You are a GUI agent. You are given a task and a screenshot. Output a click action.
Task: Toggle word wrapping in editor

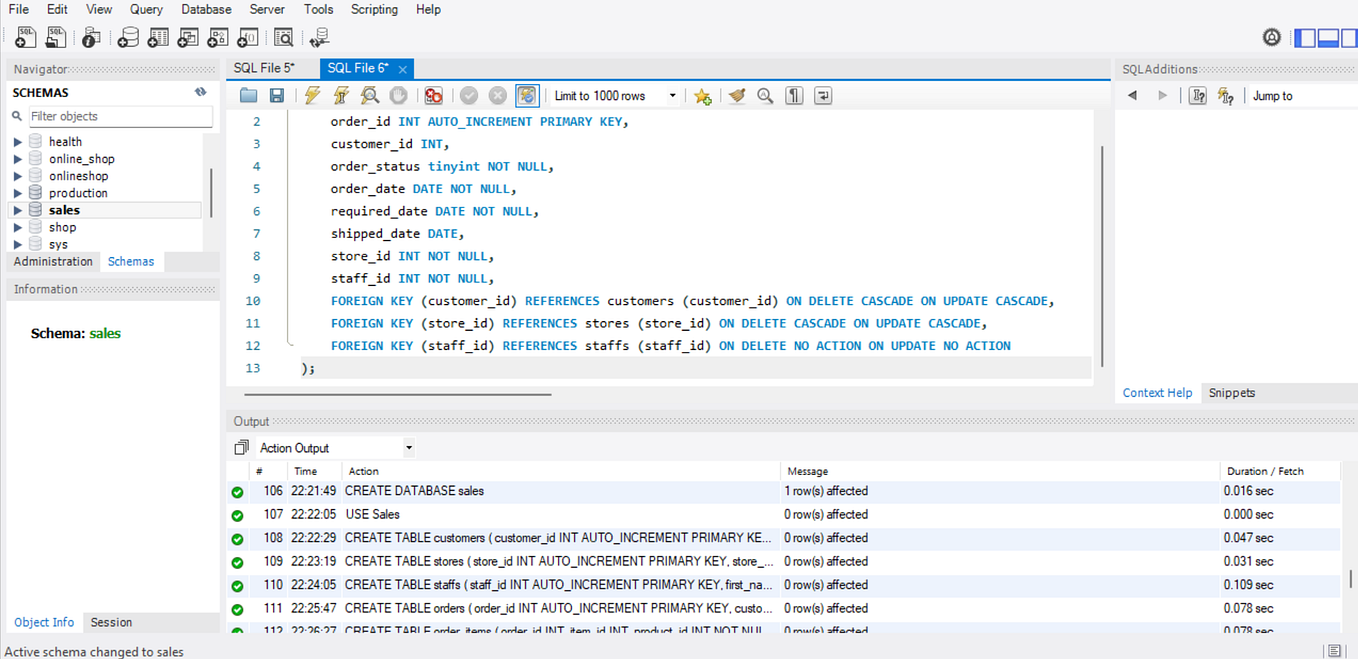pyautogui.click(x=823, y=96)
